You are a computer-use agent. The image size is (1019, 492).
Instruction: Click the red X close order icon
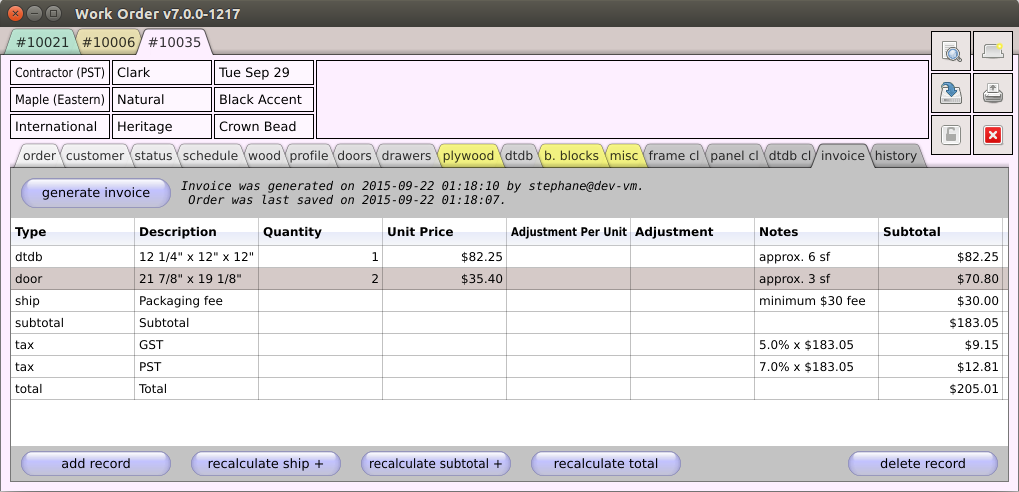[992, 135]
